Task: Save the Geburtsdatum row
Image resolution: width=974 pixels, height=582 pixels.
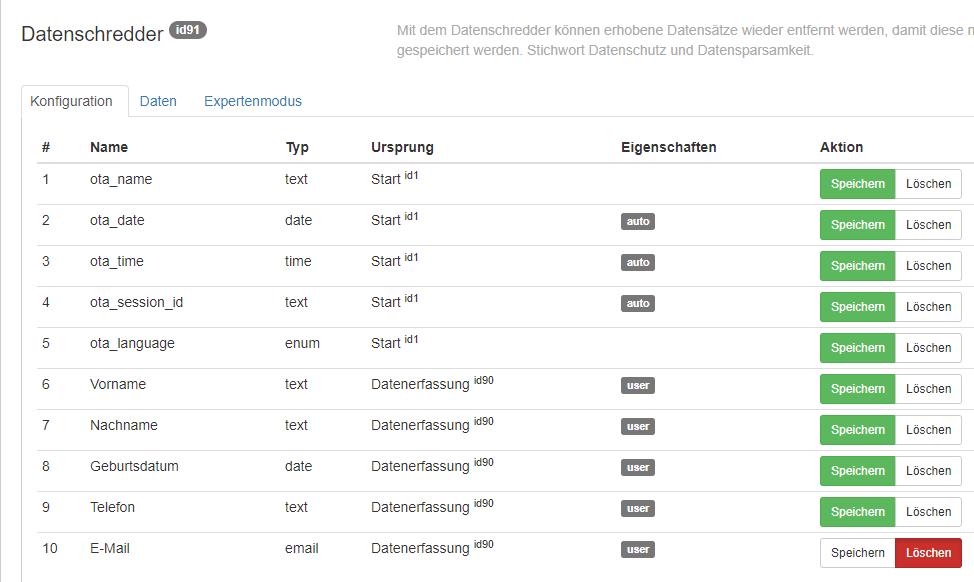Action: coord(857,471)
